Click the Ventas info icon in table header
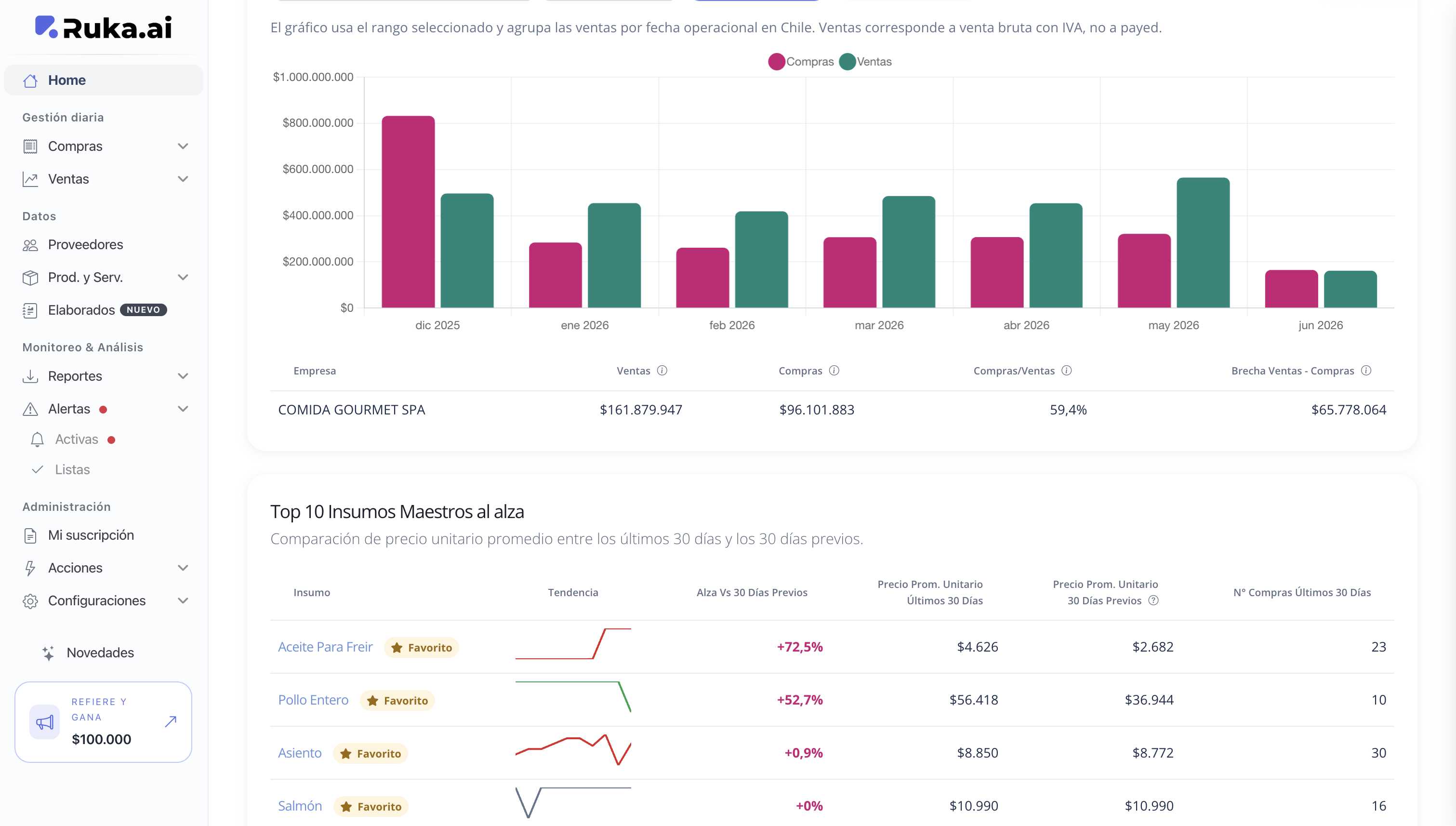 point(662,371)
